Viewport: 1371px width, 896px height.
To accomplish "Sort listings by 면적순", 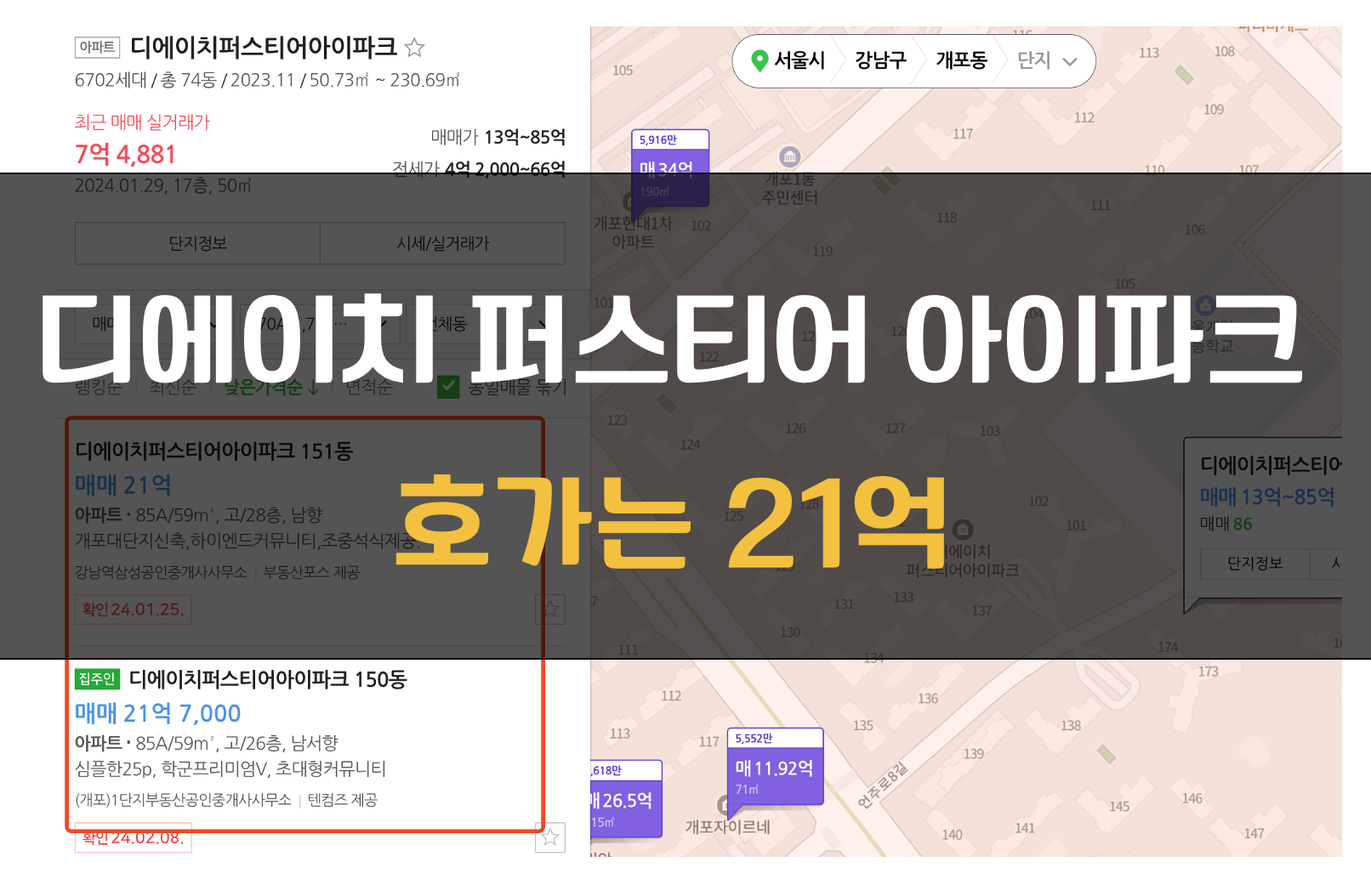I will click(368, 388).
